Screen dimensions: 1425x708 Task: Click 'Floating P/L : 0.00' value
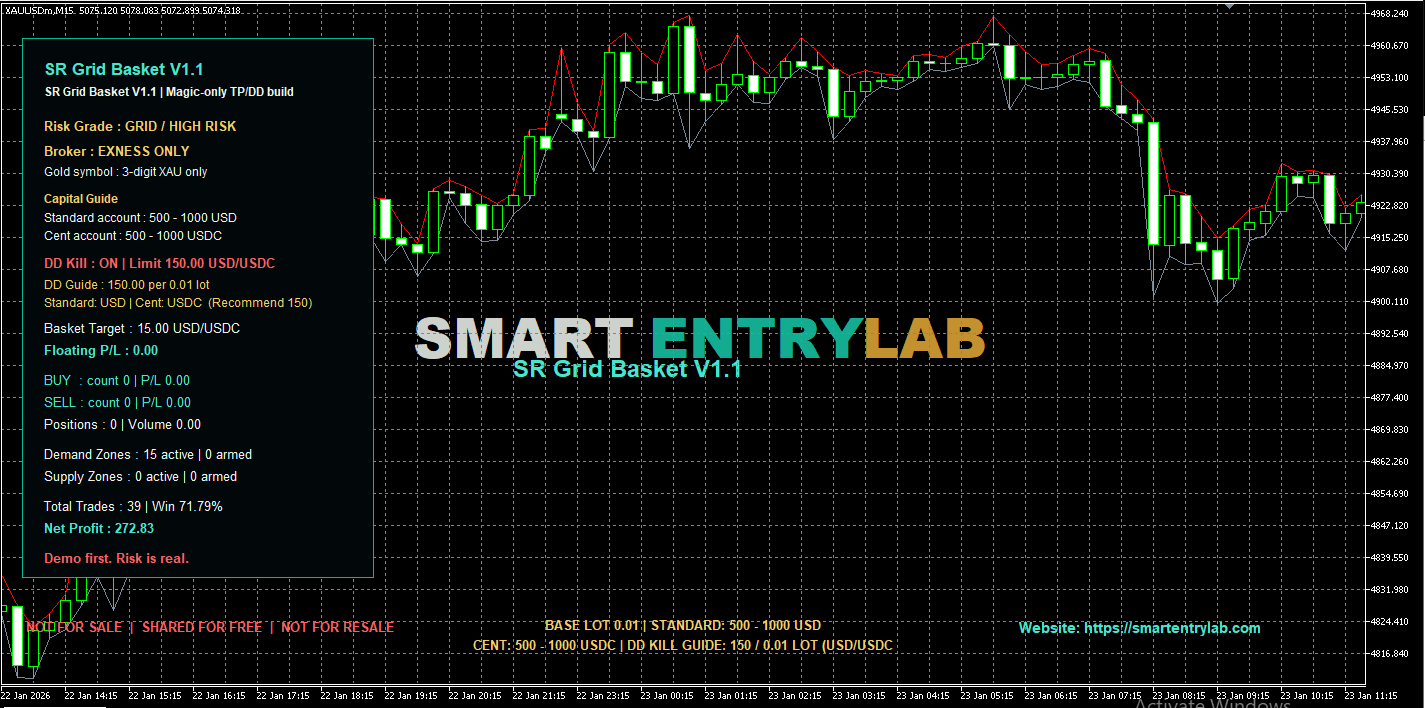pyautogui.click(x=101, y=351)
